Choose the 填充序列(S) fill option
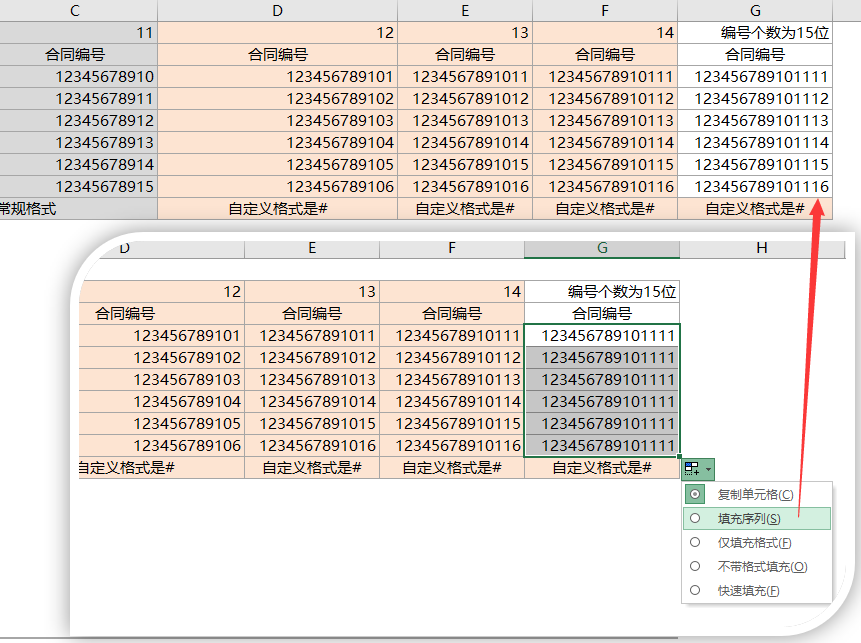This screenshot has width=861, height=643. tap(757, 518)
